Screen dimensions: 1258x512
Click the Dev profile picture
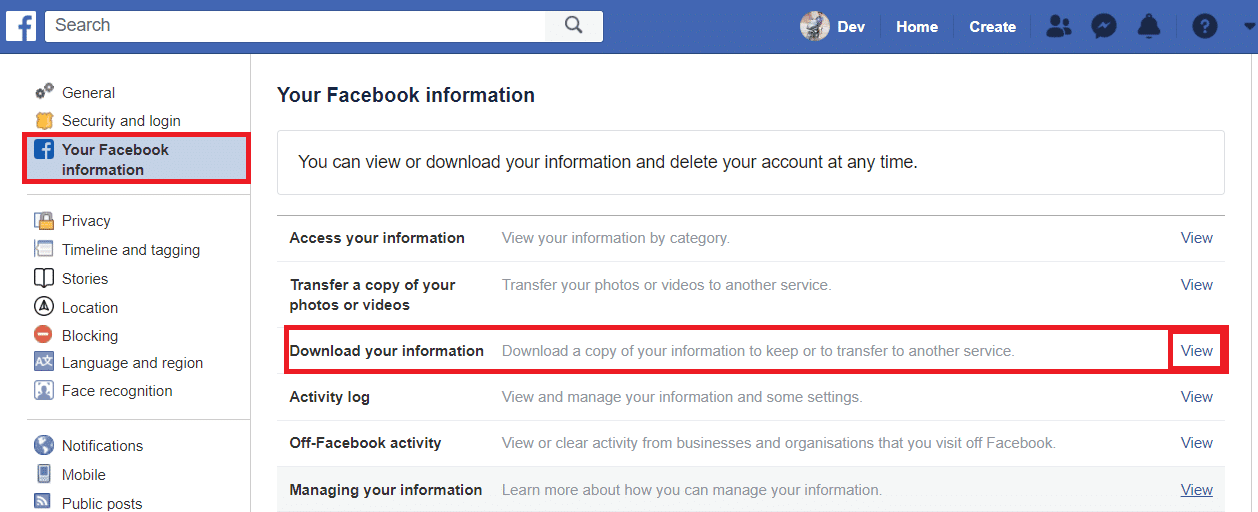[815, 27]
